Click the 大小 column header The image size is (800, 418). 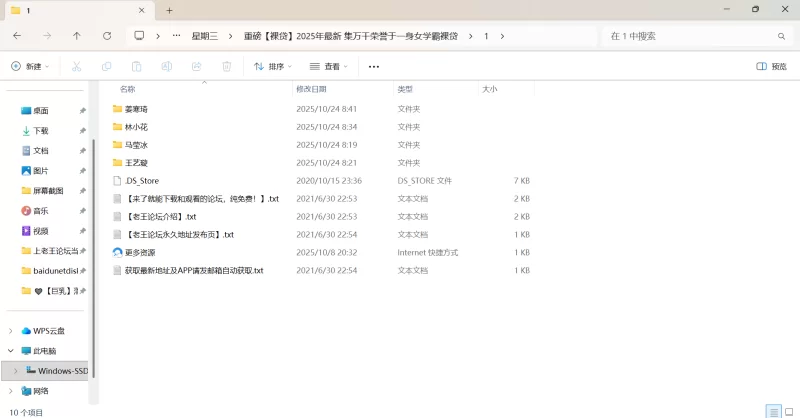click(490, 89)
